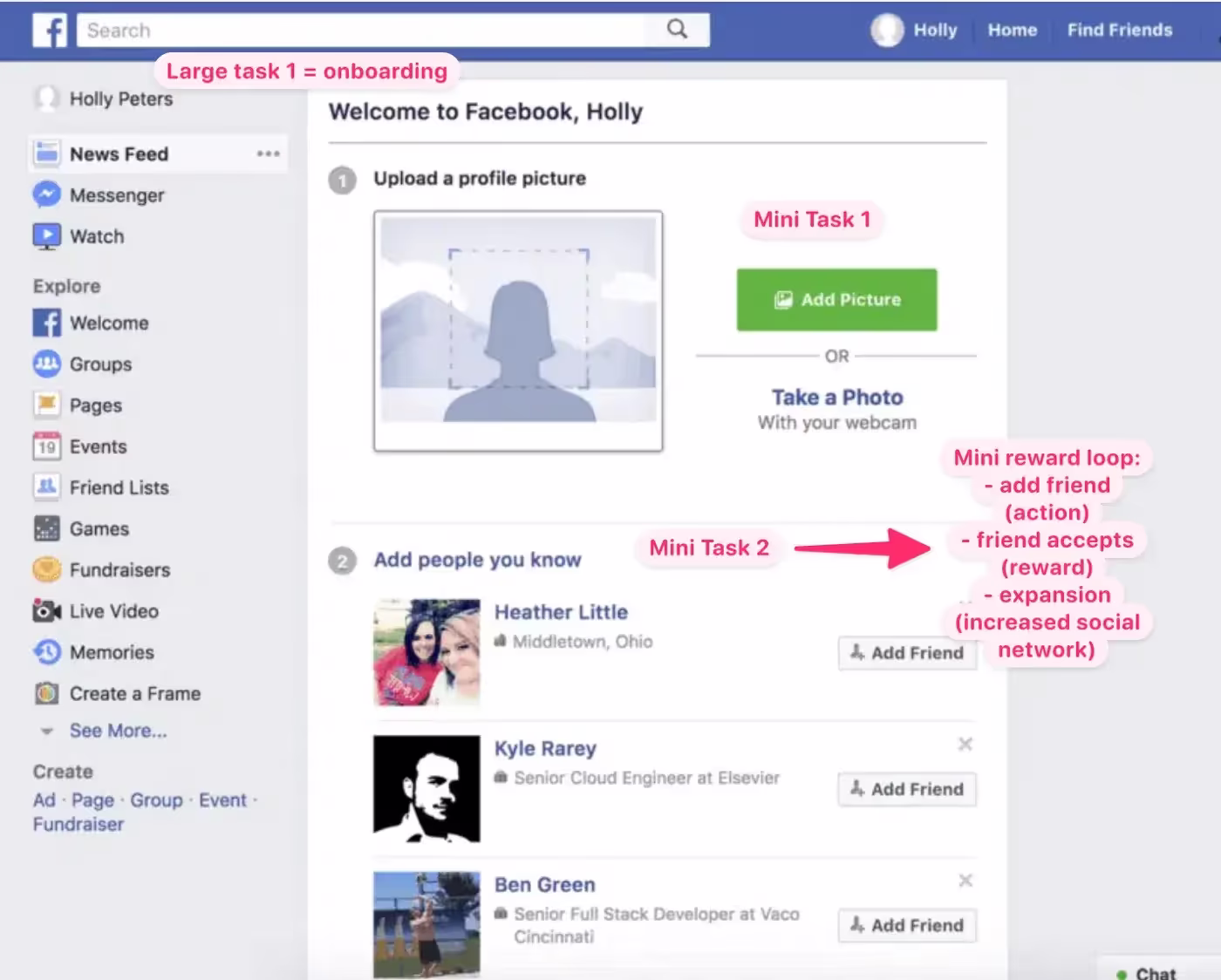1221x980 pixels.
Task: Click the Events calendar icon
Action: coord(46,446)
